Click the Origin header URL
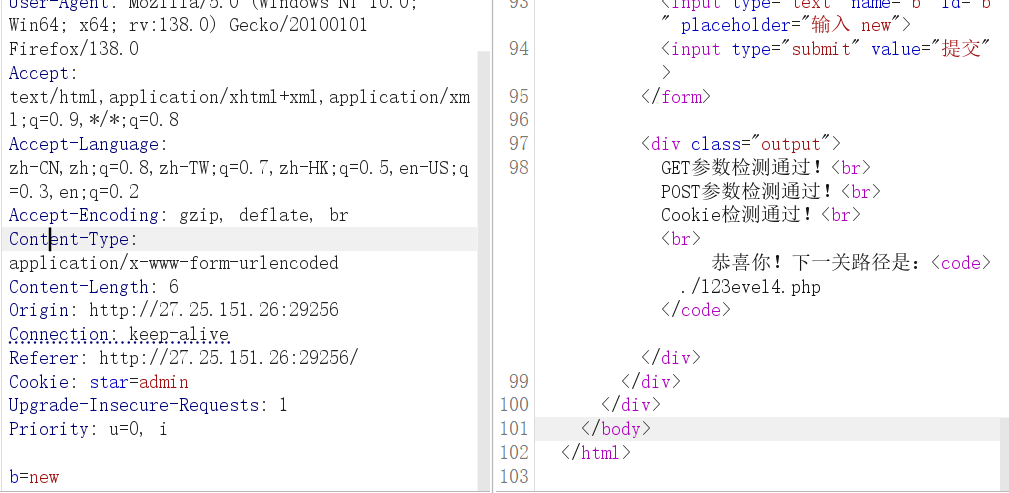1009x493 pixels. click(x=213, y=310)
